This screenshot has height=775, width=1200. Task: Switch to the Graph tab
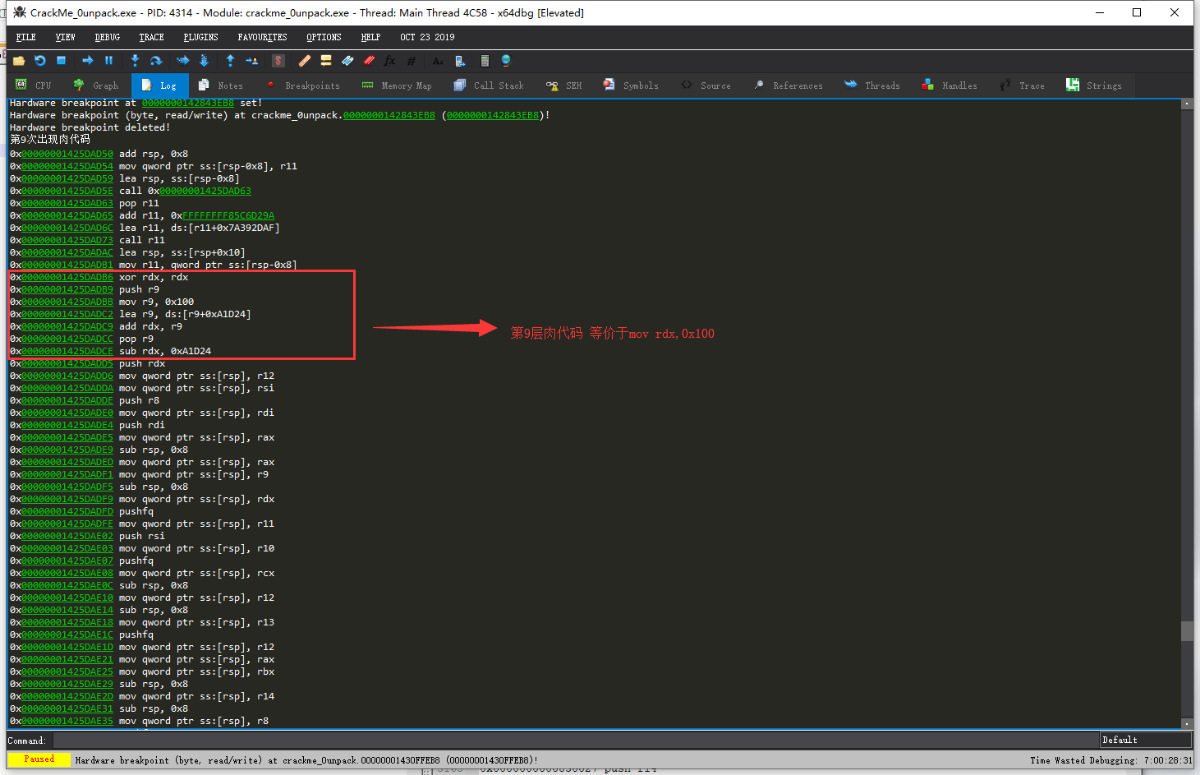point(96,86)
